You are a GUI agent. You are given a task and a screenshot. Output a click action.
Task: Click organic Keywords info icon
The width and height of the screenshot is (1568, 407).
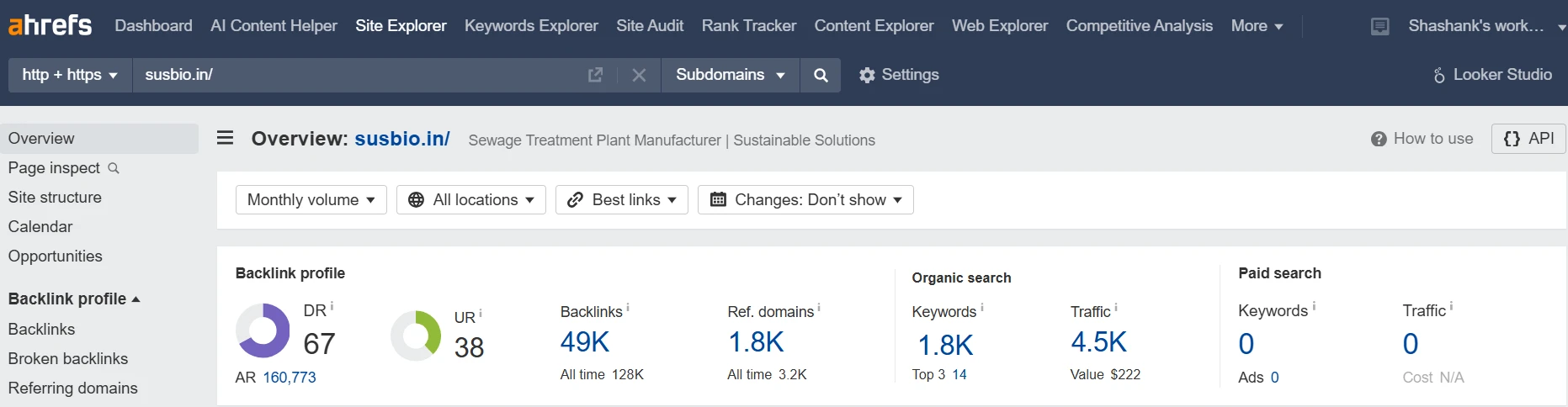click(x=981, y=308)
